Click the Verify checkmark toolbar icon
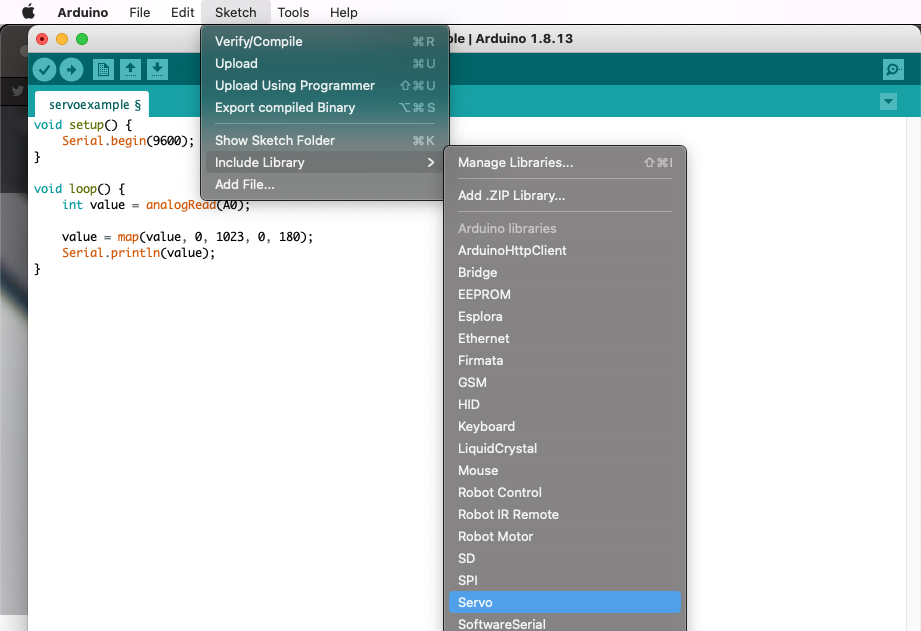The image size is (921, 631). [44, 69]
